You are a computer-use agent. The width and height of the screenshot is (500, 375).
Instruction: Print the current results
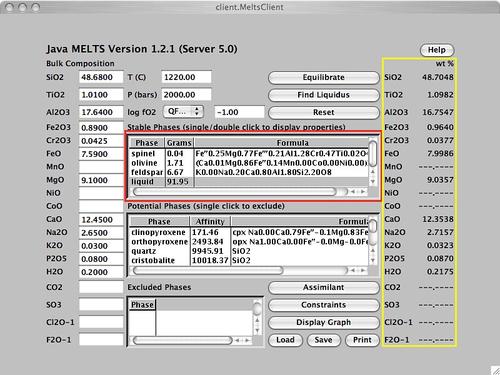click(x=362, y=340)
